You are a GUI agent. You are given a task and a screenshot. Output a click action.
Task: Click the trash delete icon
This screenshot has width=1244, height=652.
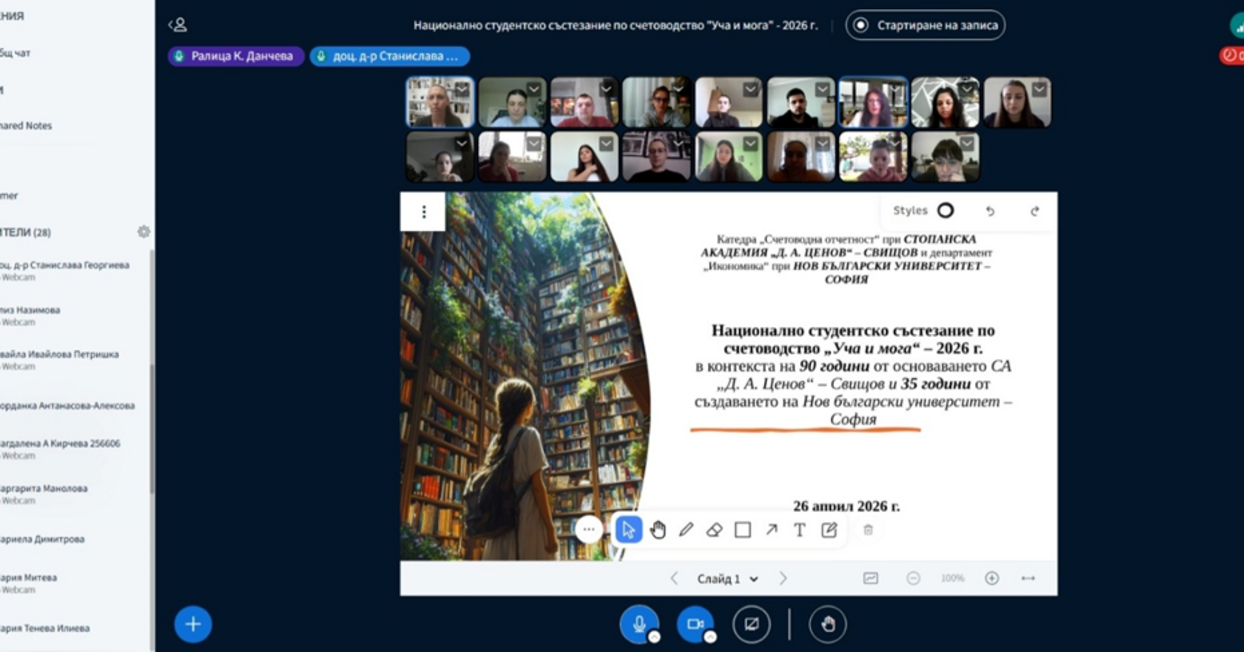click(868, 530)
